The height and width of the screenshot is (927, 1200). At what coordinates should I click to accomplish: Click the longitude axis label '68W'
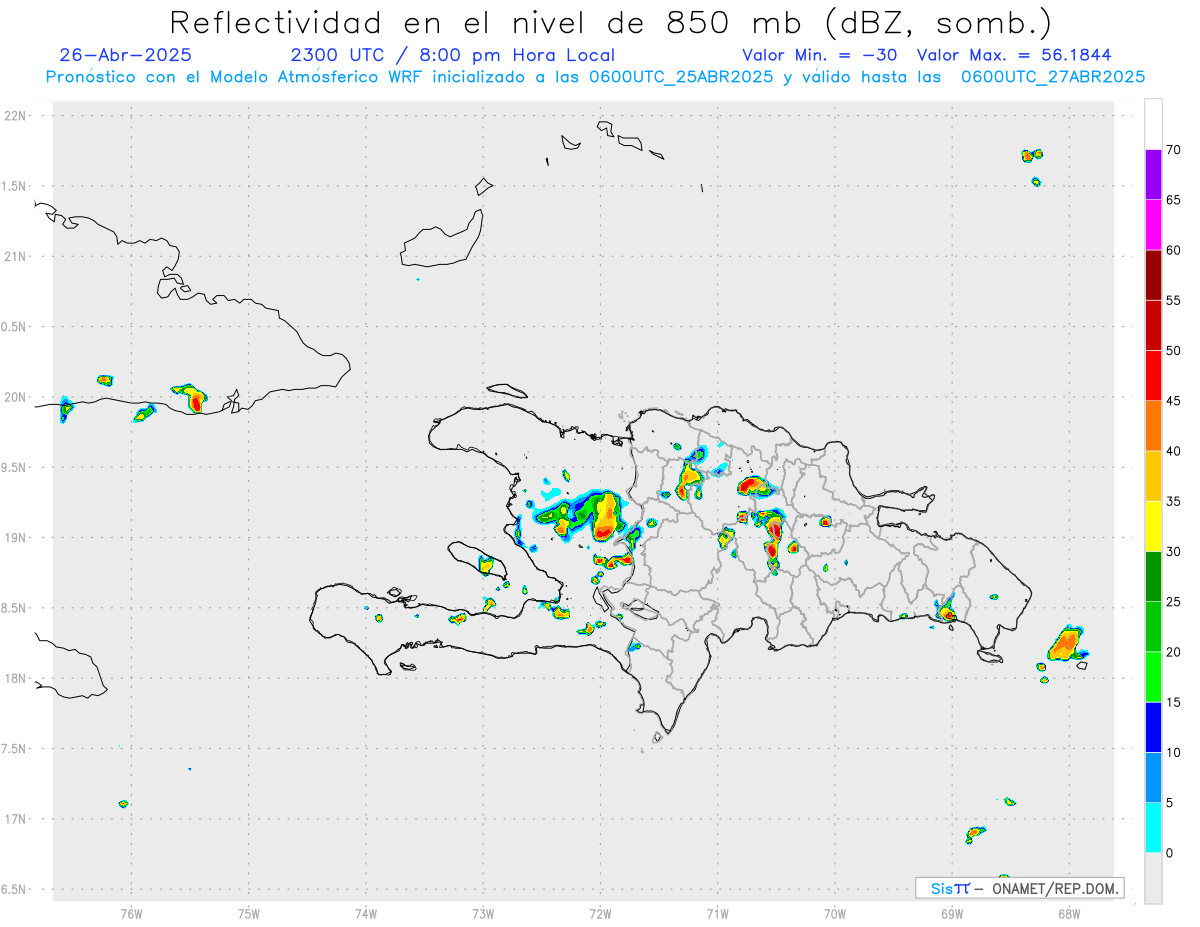tap(1069, 914)
